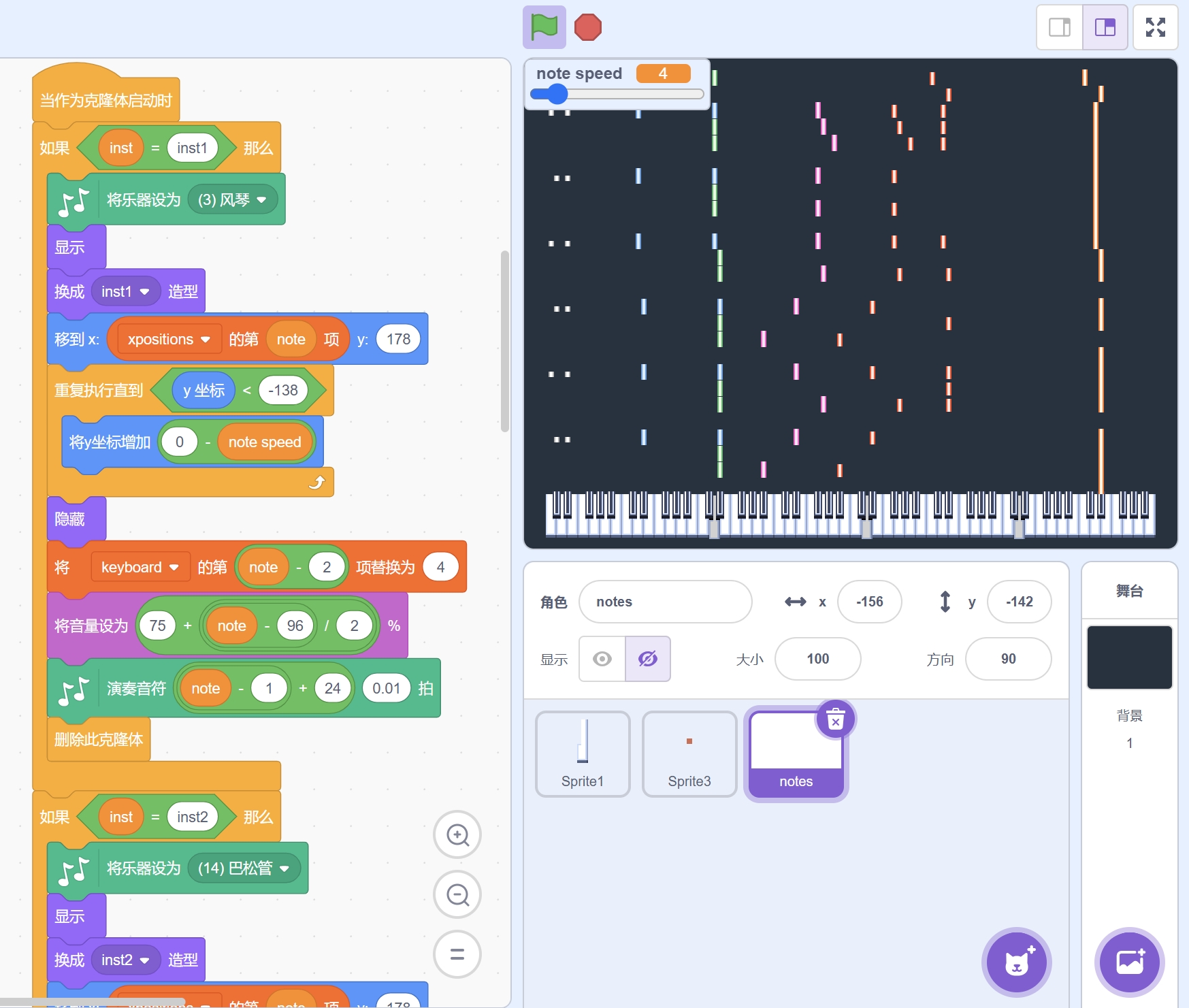Show the sprite using the eye button
Viewport: 1189px width, 1008px height.
(x=602, y=659)
